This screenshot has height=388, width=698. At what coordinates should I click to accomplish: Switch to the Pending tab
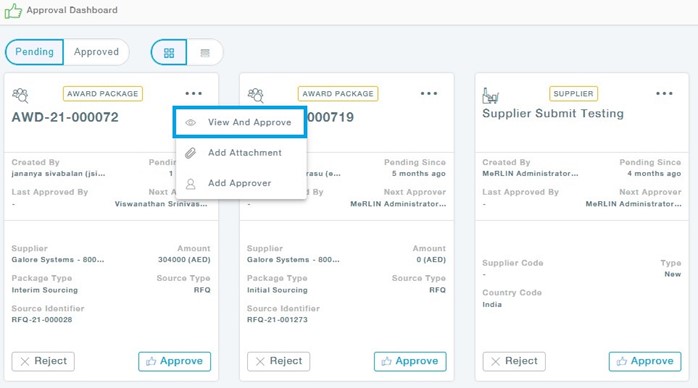point(34,52)
